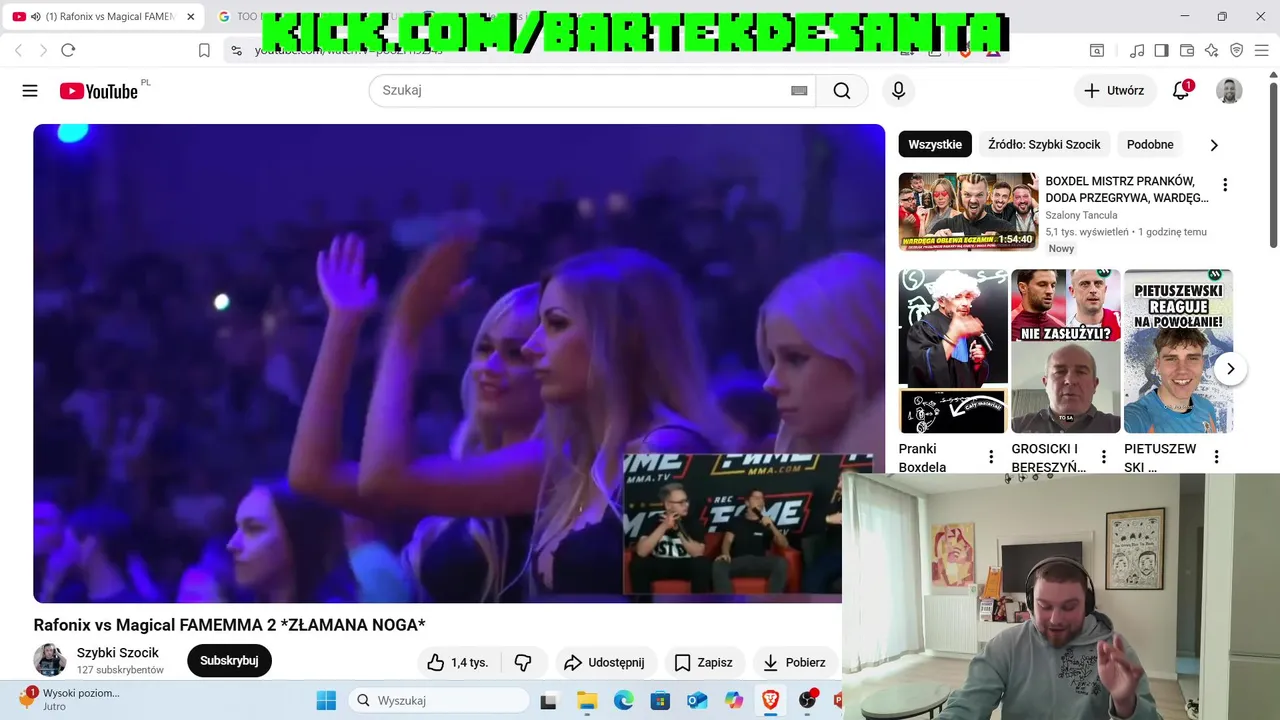Image resolution: width=1280 pixels, height=720 pixels.
Task: Open Szybki Szocik channel avatar
Action: (50, 660)
